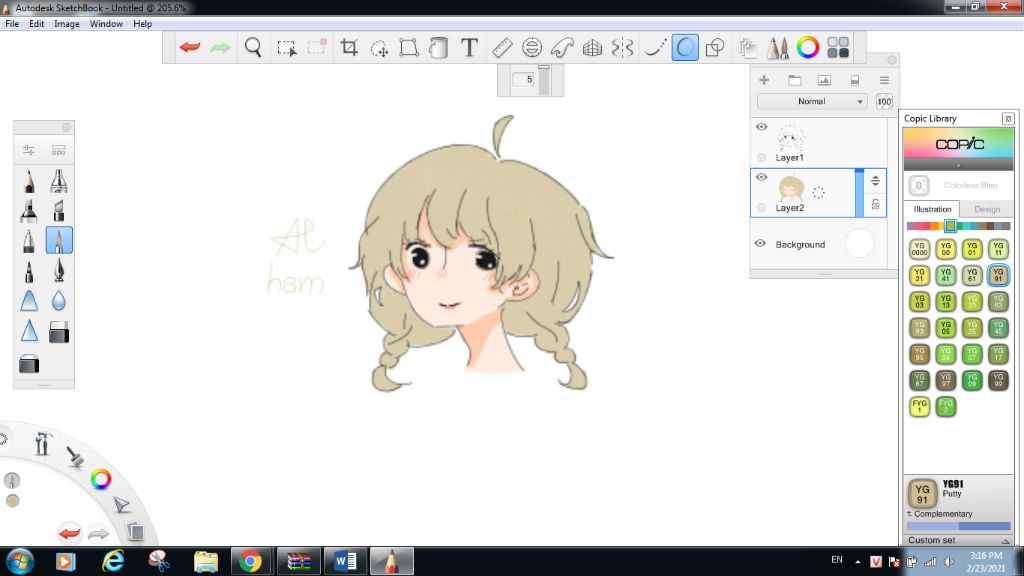Toggle the Copic Library toolbar icon
Screen dimensions: 1024x576
pos(838,48)
